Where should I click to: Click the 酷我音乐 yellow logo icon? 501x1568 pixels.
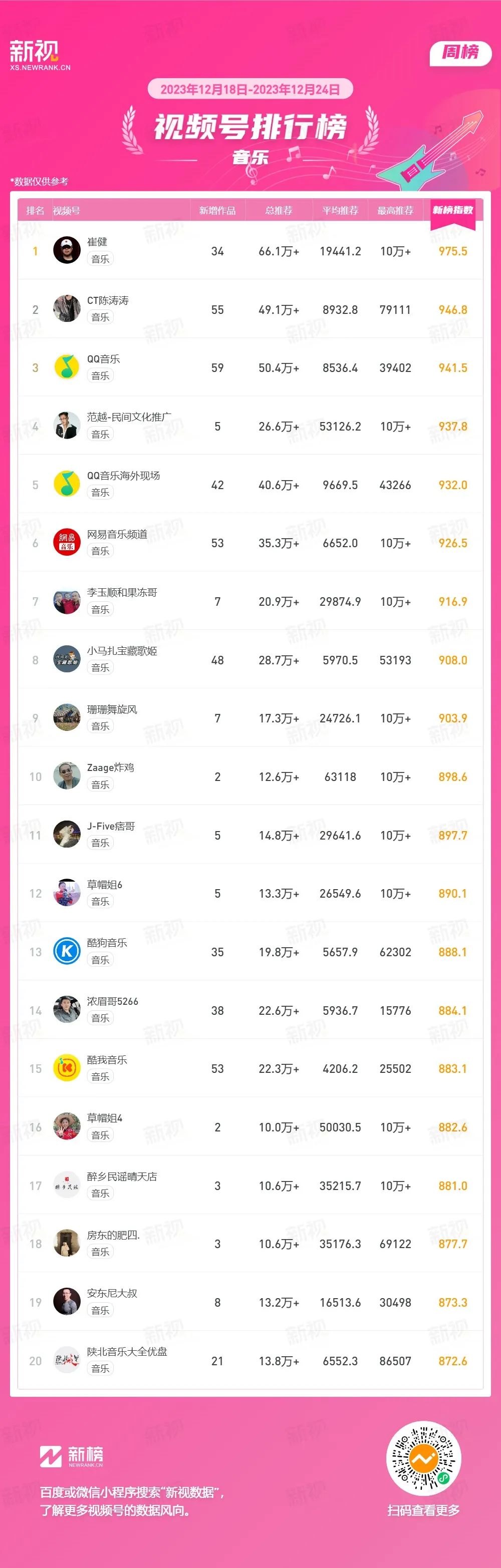[x=67, y=1068]
